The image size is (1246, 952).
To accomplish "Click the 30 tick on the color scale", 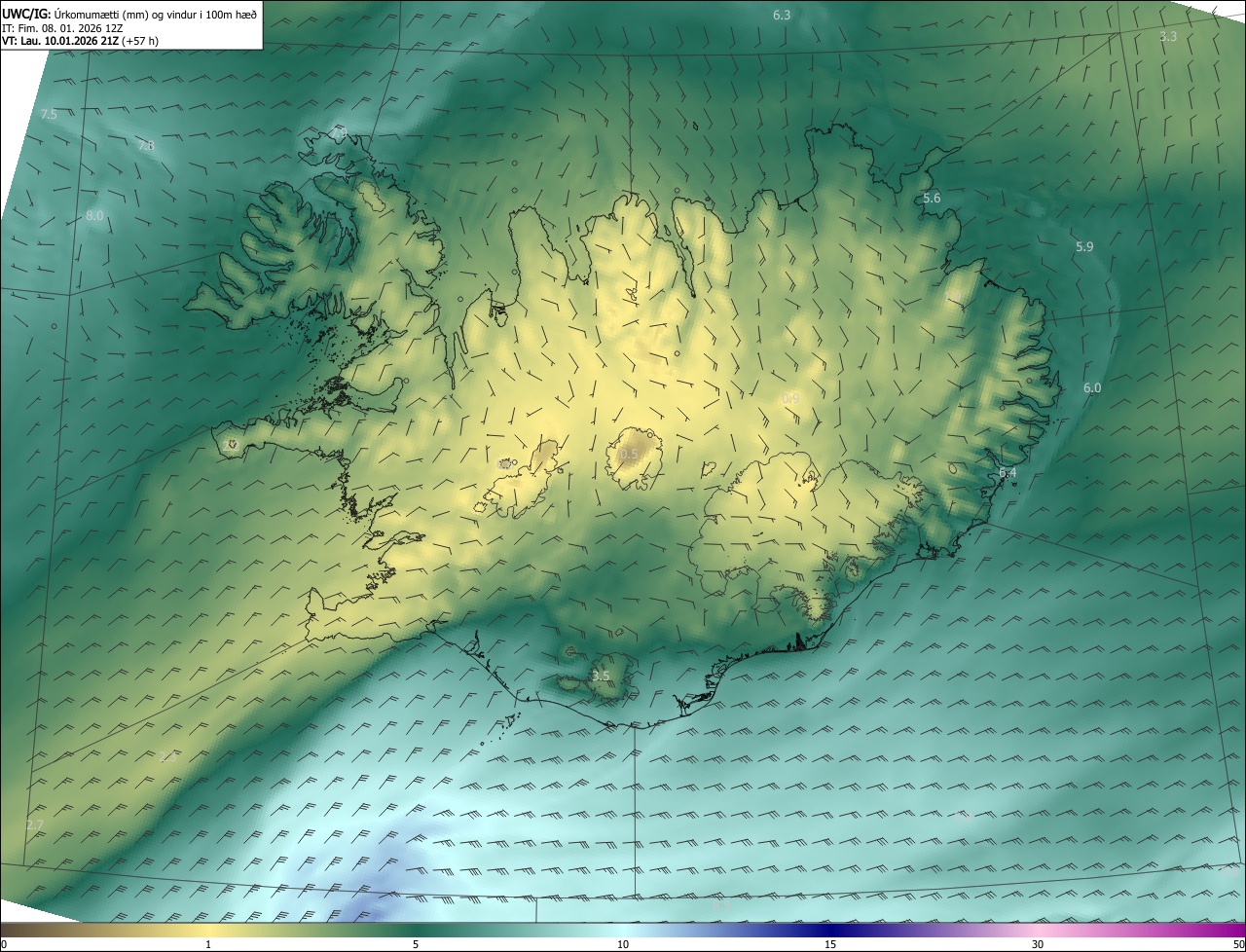I will pos(1038,944).
